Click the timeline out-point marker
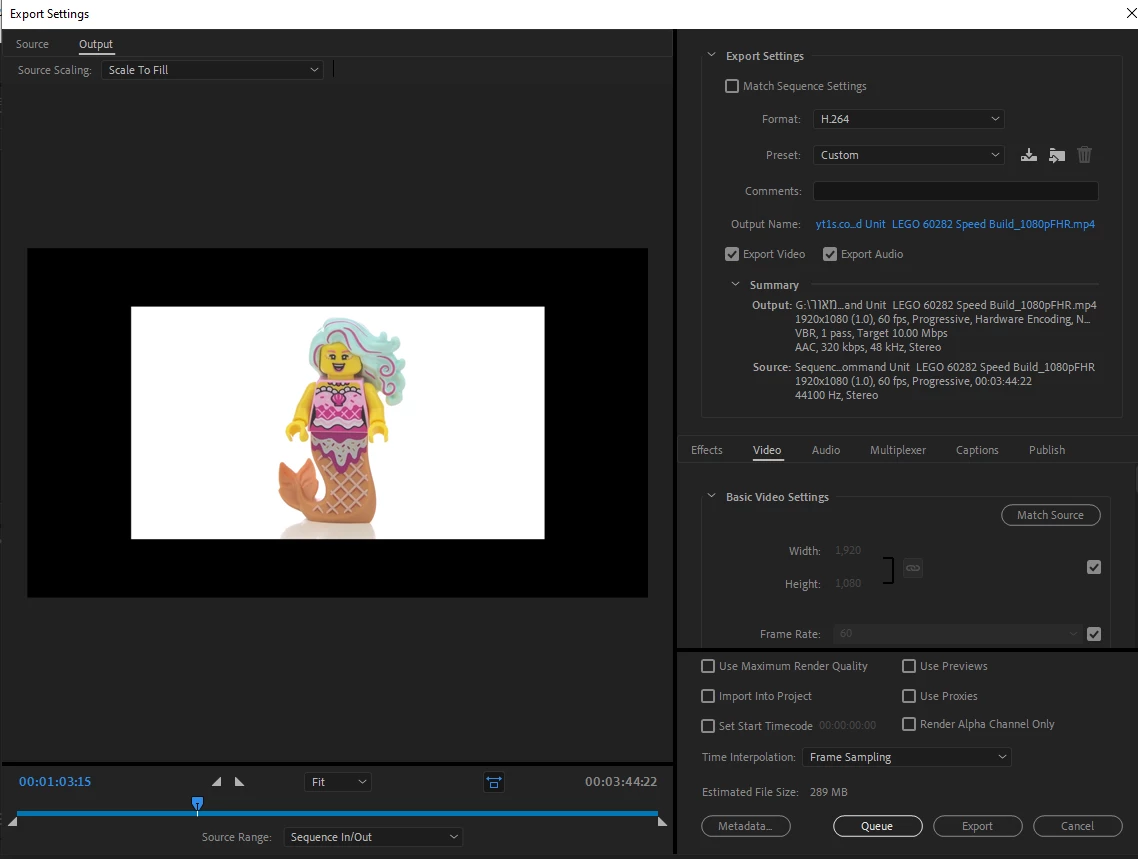The height and width of the screenshot is (859, 1138). tap(662, 821)
